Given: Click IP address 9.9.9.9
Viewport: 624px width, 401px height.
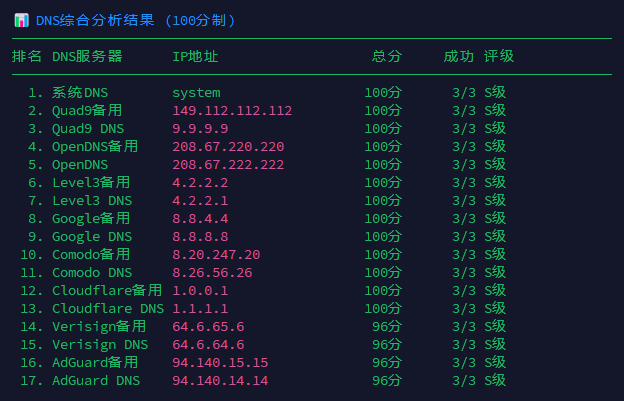Looking at the screenshot, I should (200, 129).
